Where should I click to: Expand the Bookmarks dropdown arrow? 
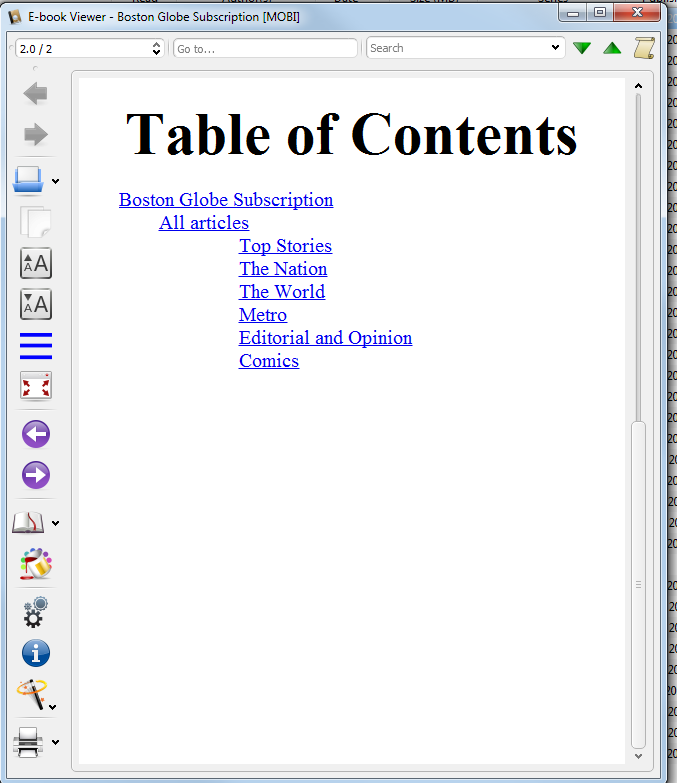(x=55, y=523)
